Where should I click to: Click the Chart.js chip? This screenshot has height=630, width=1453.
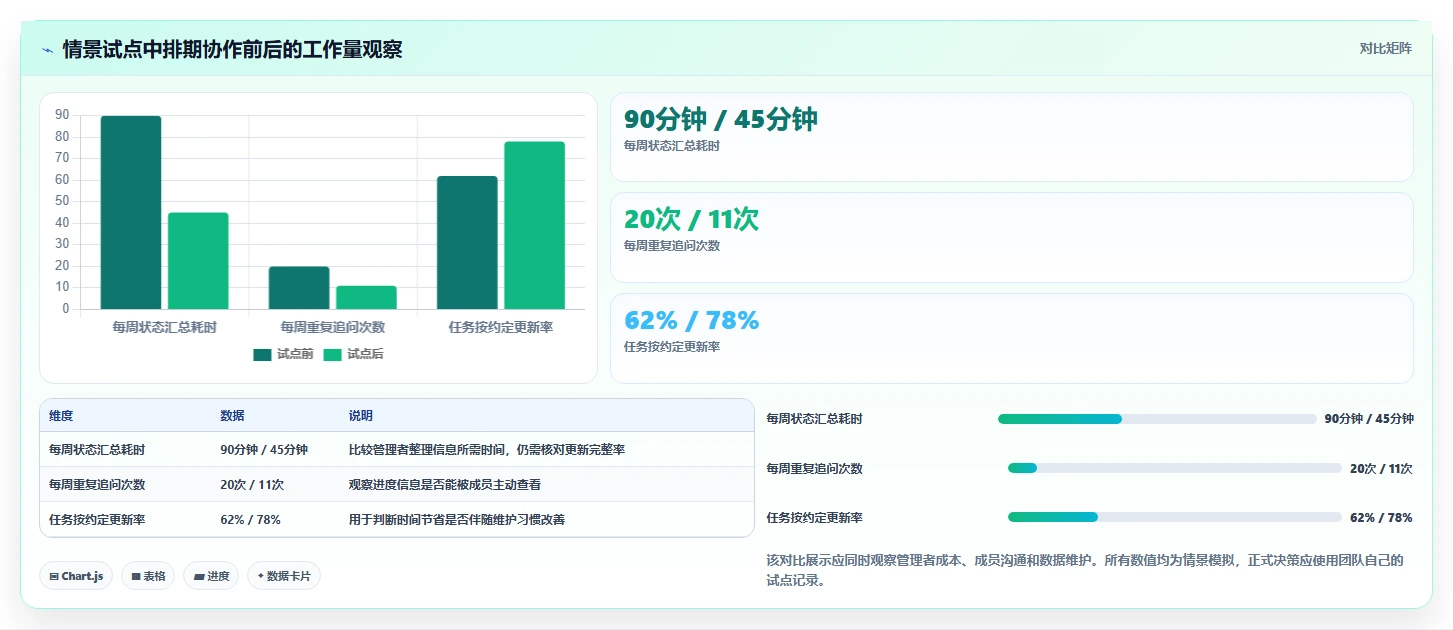(76, 576)
